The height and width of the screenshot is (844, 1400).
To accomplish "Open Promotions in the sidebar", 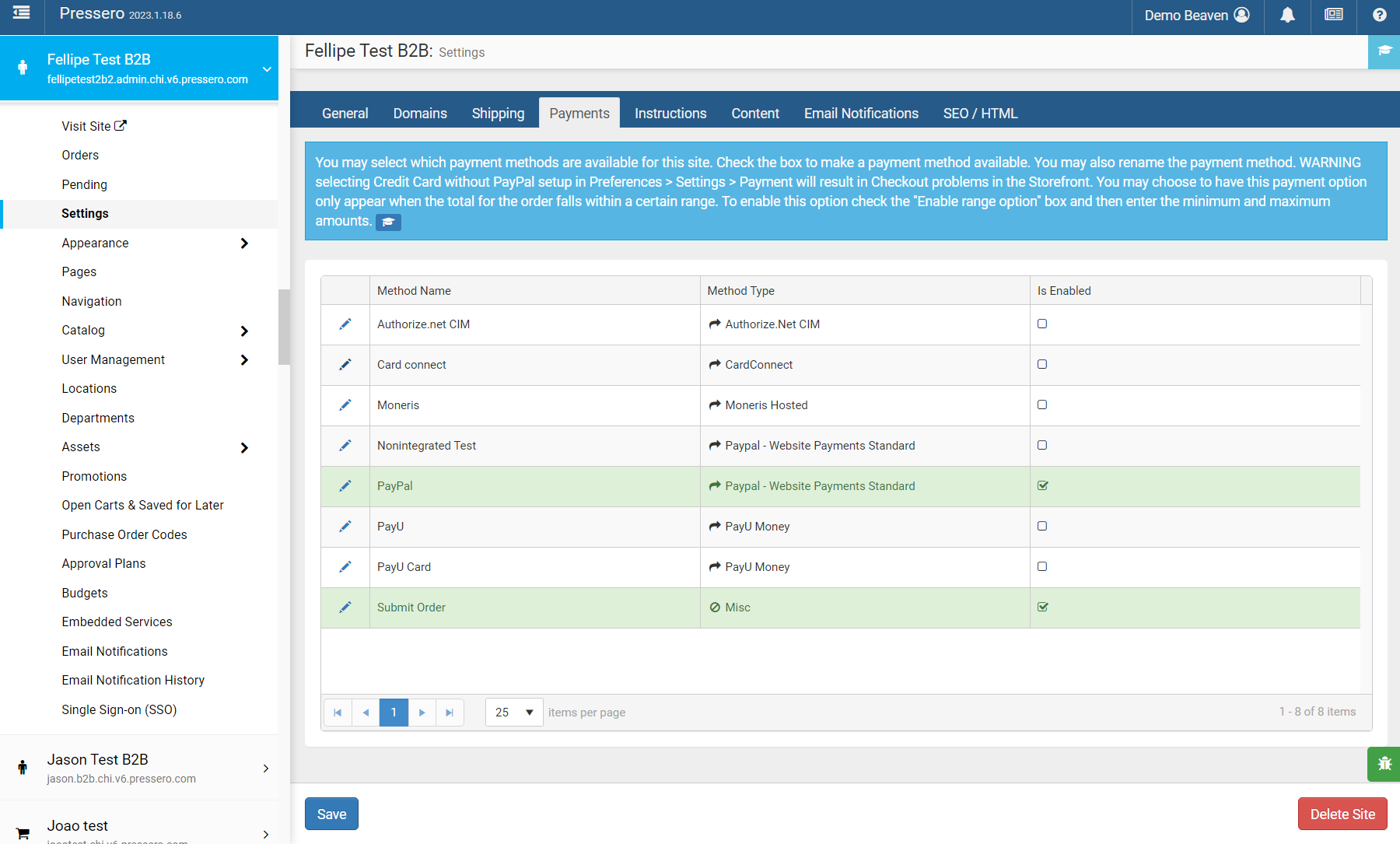I will (94, 476).
